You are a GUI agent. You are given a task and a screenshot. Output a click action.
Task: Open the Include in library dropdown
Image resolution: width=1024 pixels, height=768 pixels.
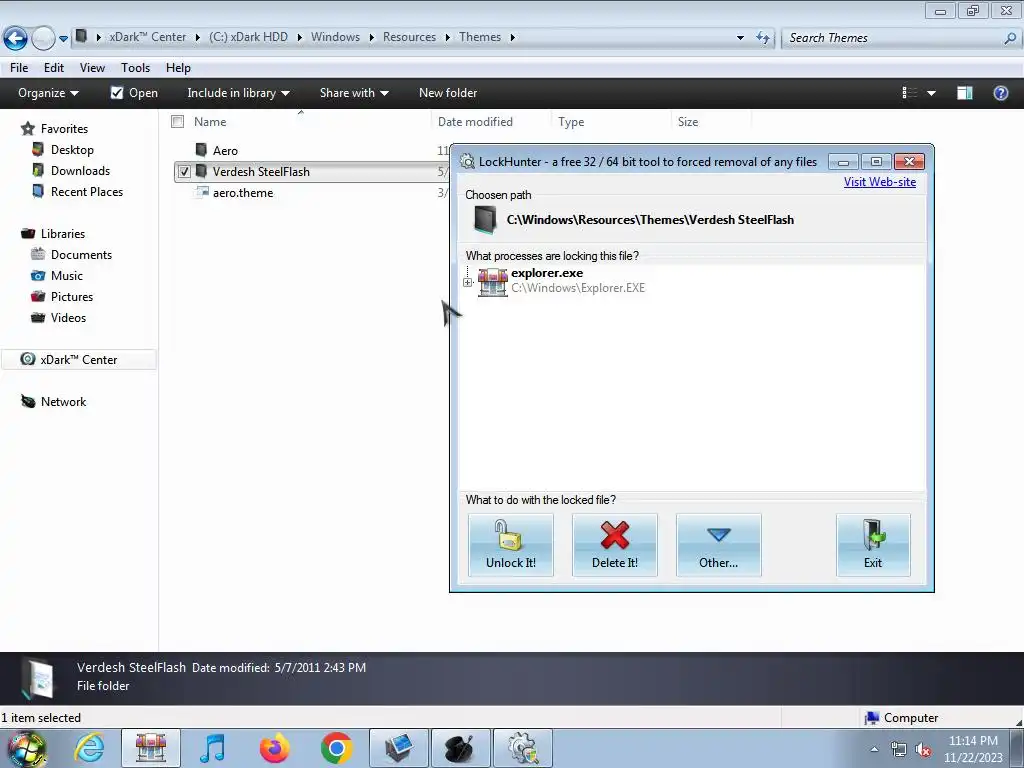tap(238, 93)
